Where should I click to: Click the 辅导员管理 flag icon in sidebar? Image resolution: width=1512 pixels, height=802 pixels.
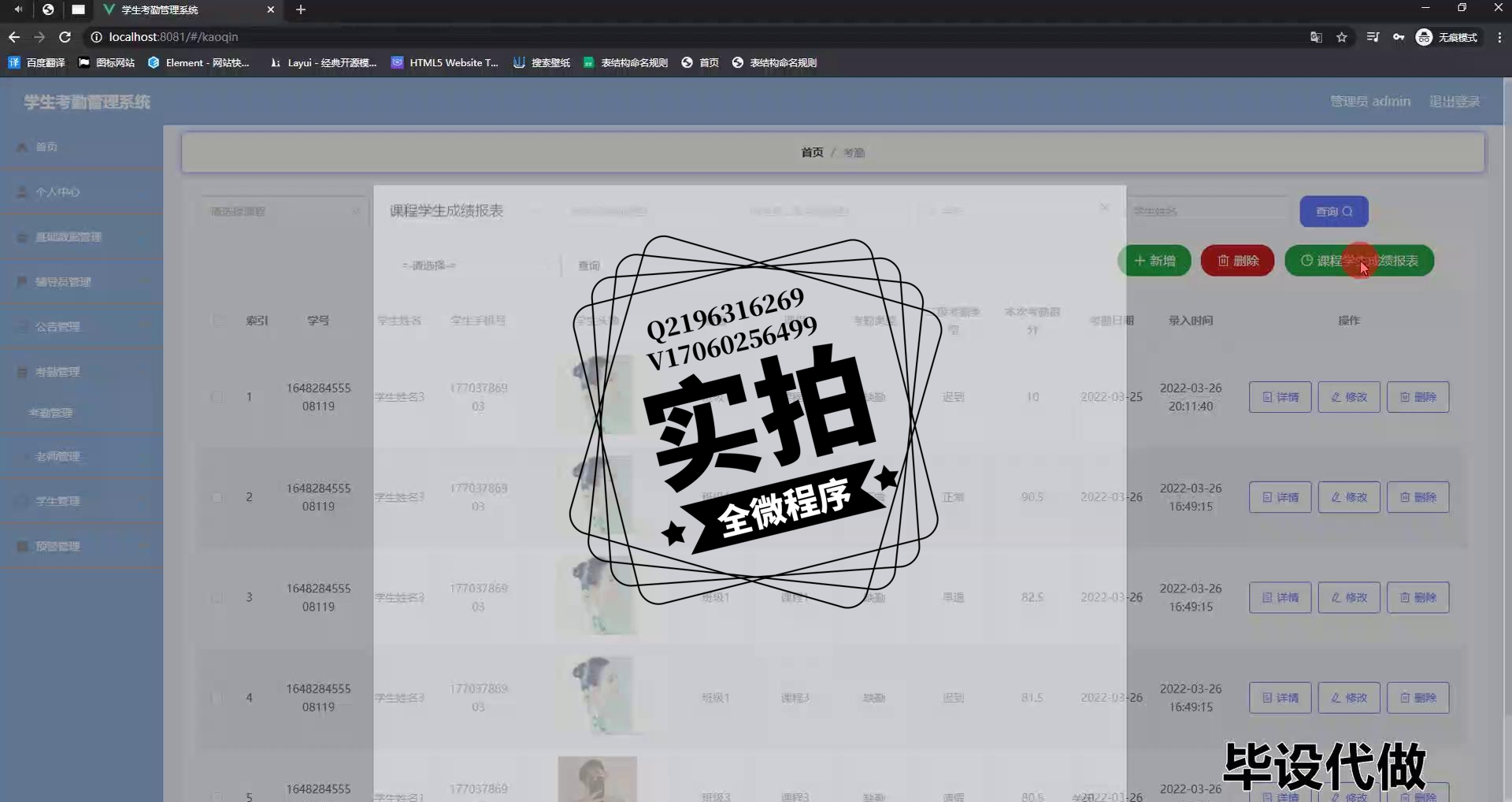click(x=22, y=282)
